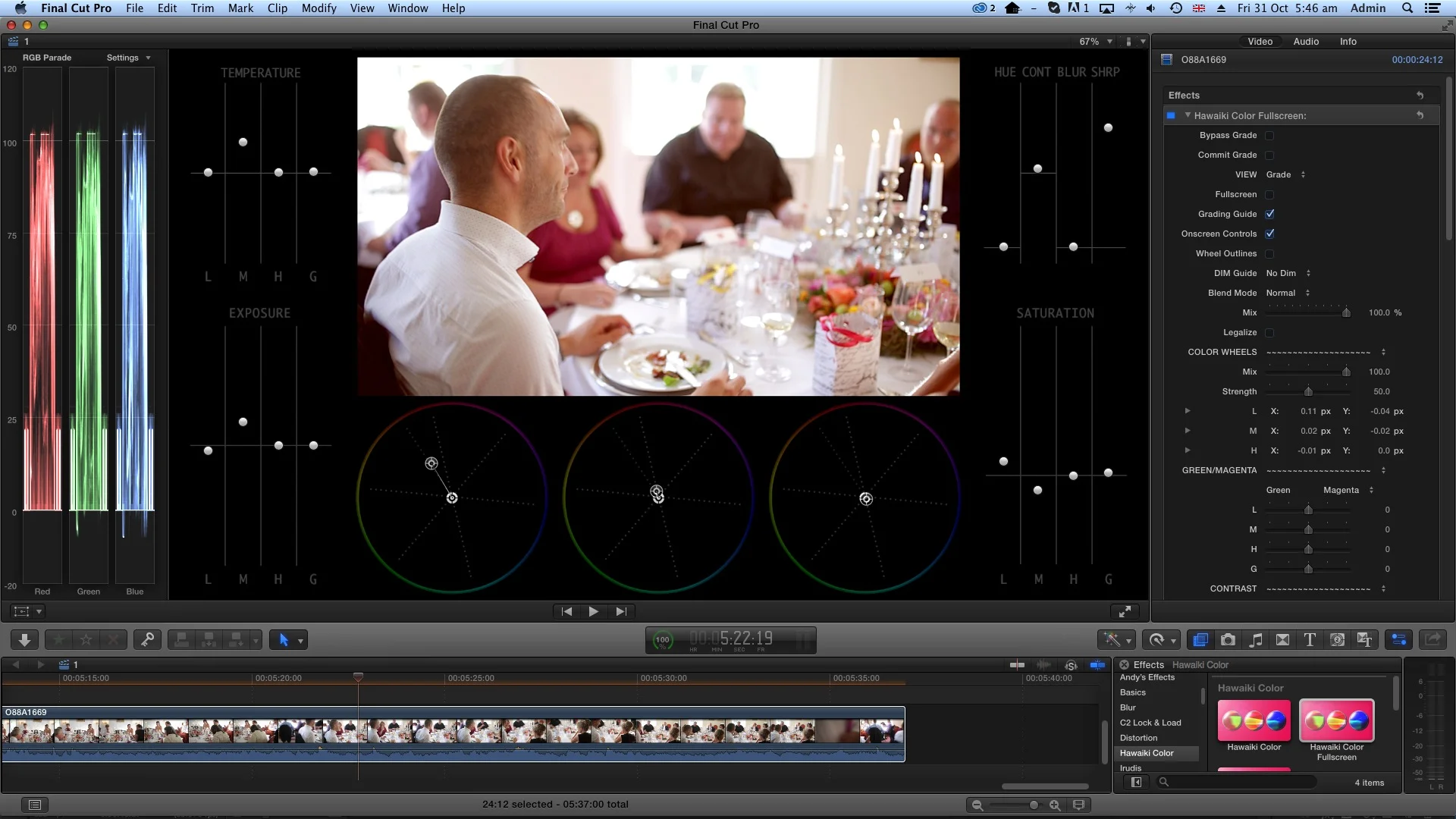Screen dimensions: 1456x819
Task: Reset all Effects in the inspector
Action: tap(1420, 96)
